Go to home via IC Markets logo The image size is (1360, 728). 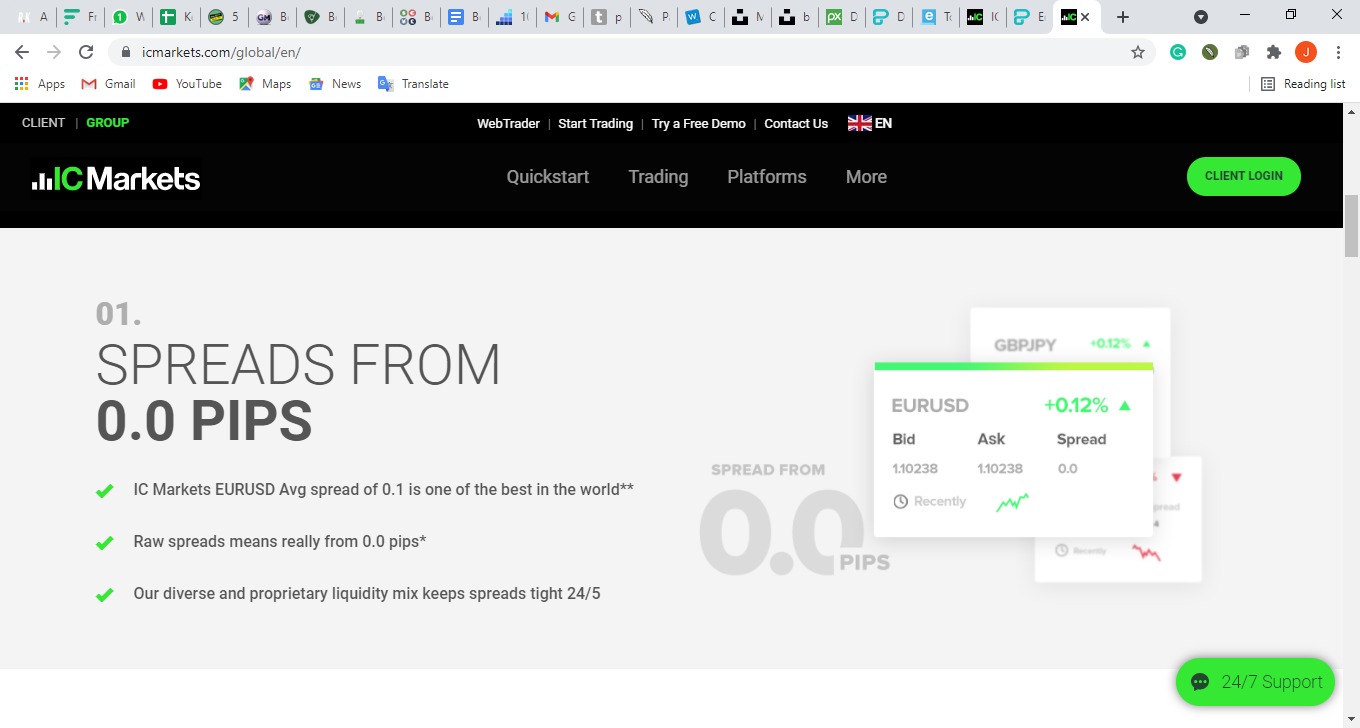(116, 179)
